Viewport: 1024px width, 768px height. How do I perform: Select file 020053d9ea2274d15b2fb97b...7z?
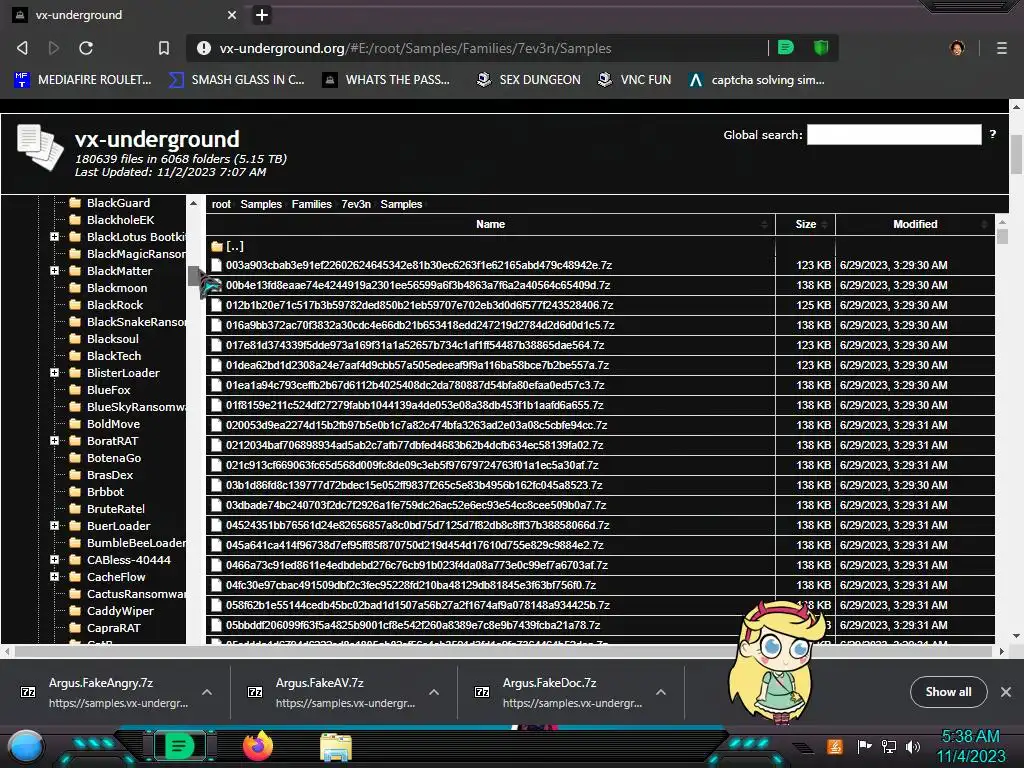[417, 425]
